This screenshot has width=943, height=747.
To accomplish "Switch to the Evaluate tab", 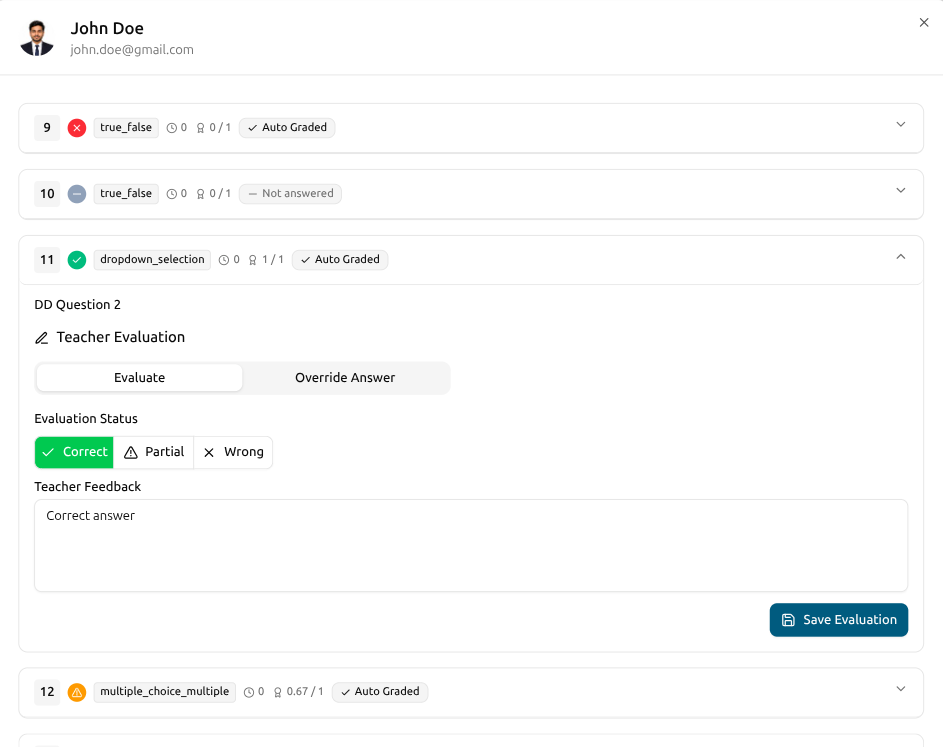I will coord(140,378).
